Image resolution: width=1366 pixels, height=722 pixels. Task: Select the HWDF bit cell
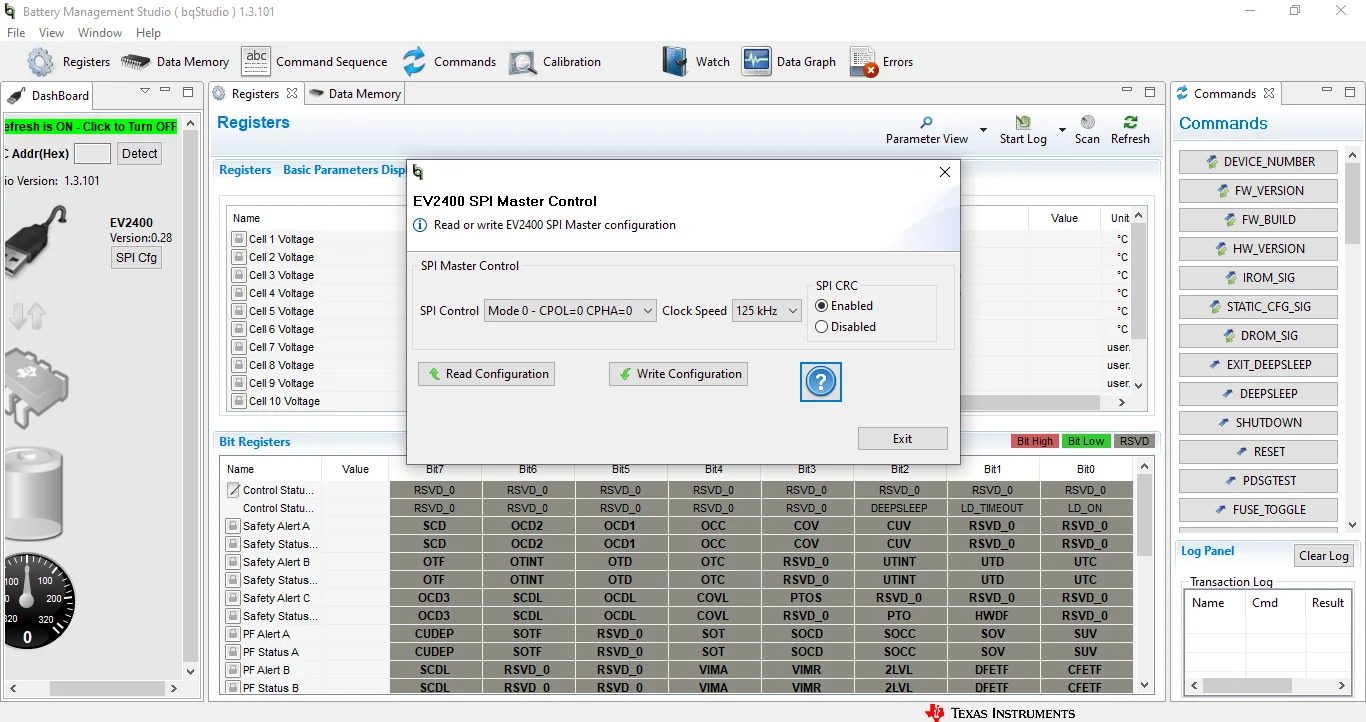993,616
